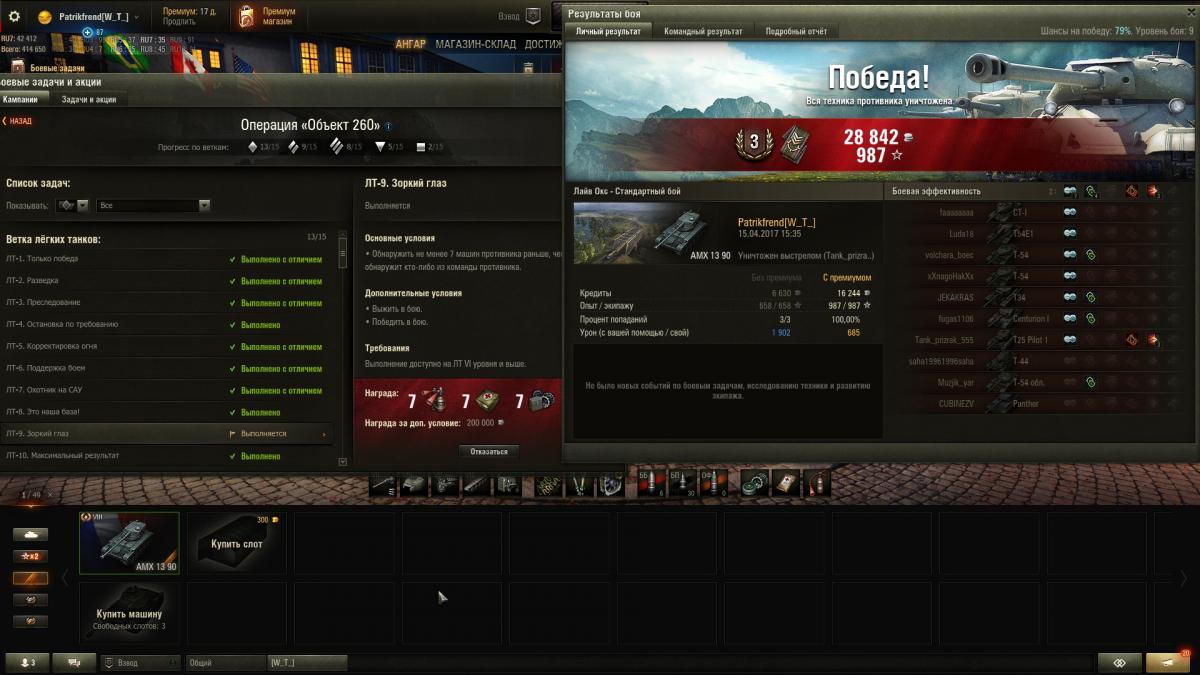Open the Все task filter dropdown
Screen dimensions: 1200x675
(x=154, y=205)
